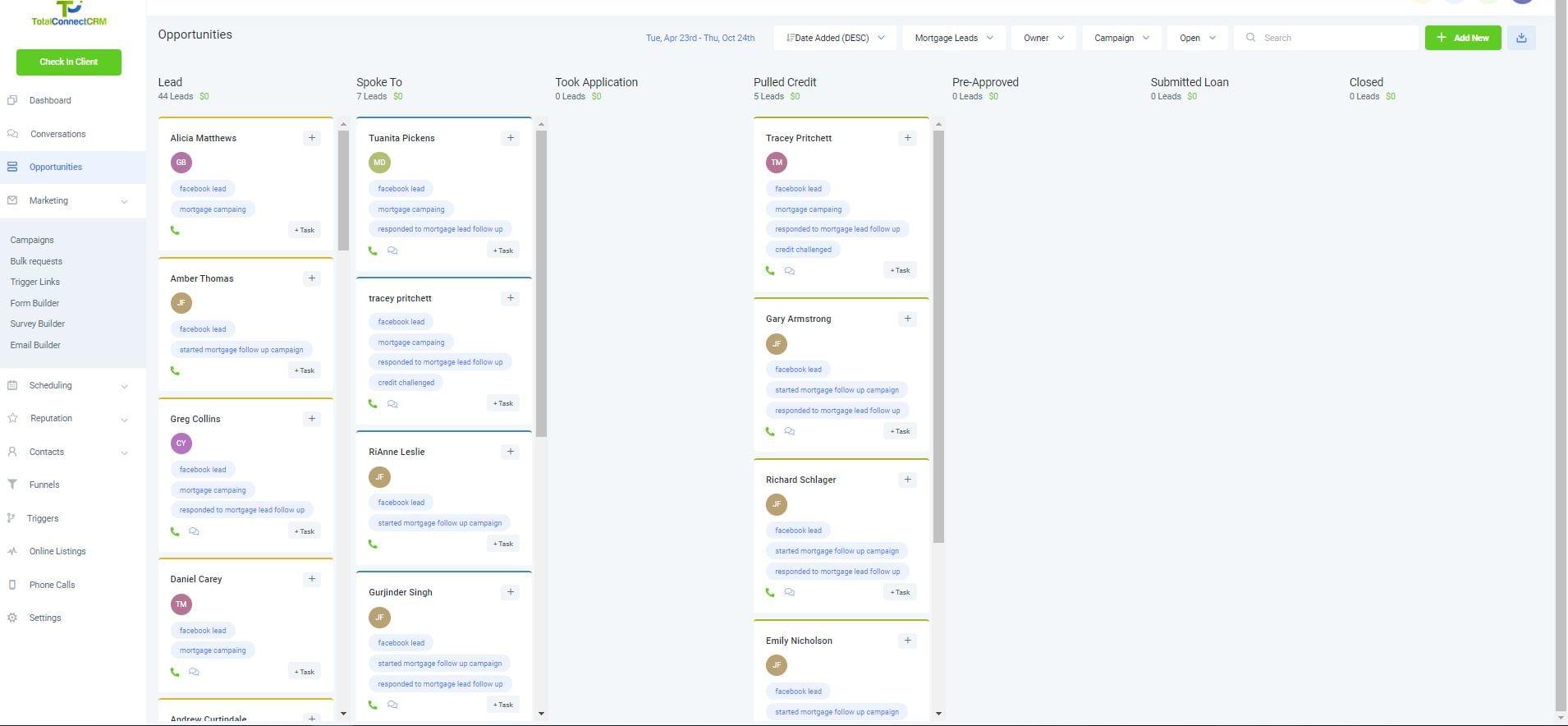Open chat icon on Tuanita Pickens card
The image size is (1568, 726).
click(392, 251)
